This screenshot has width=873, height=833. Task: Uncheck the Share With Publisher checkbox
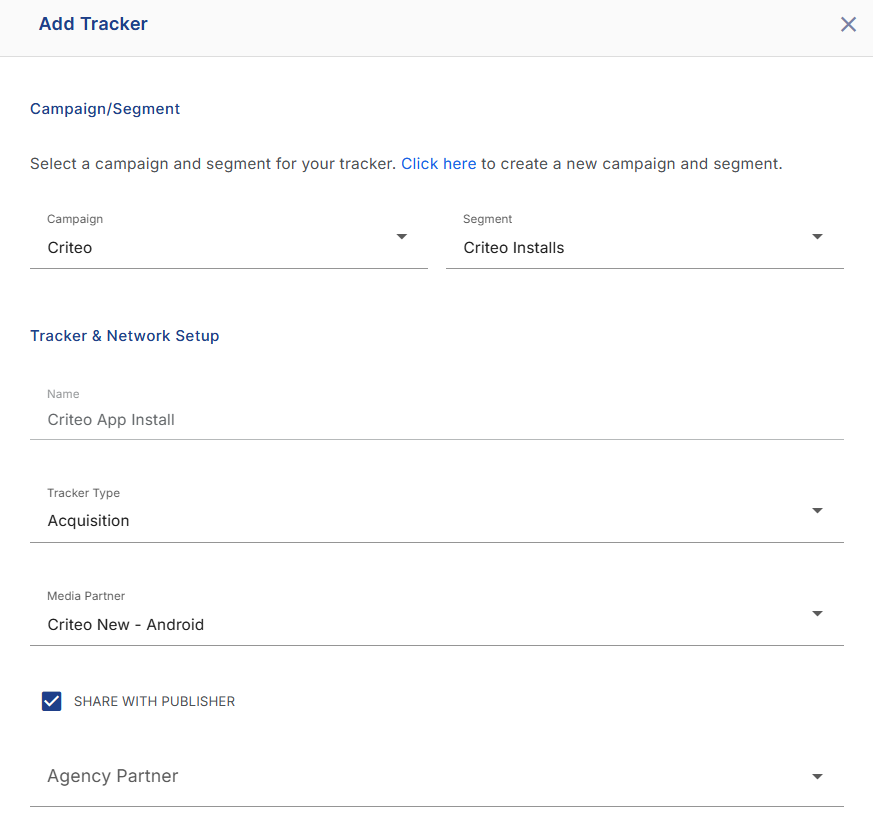52,701
